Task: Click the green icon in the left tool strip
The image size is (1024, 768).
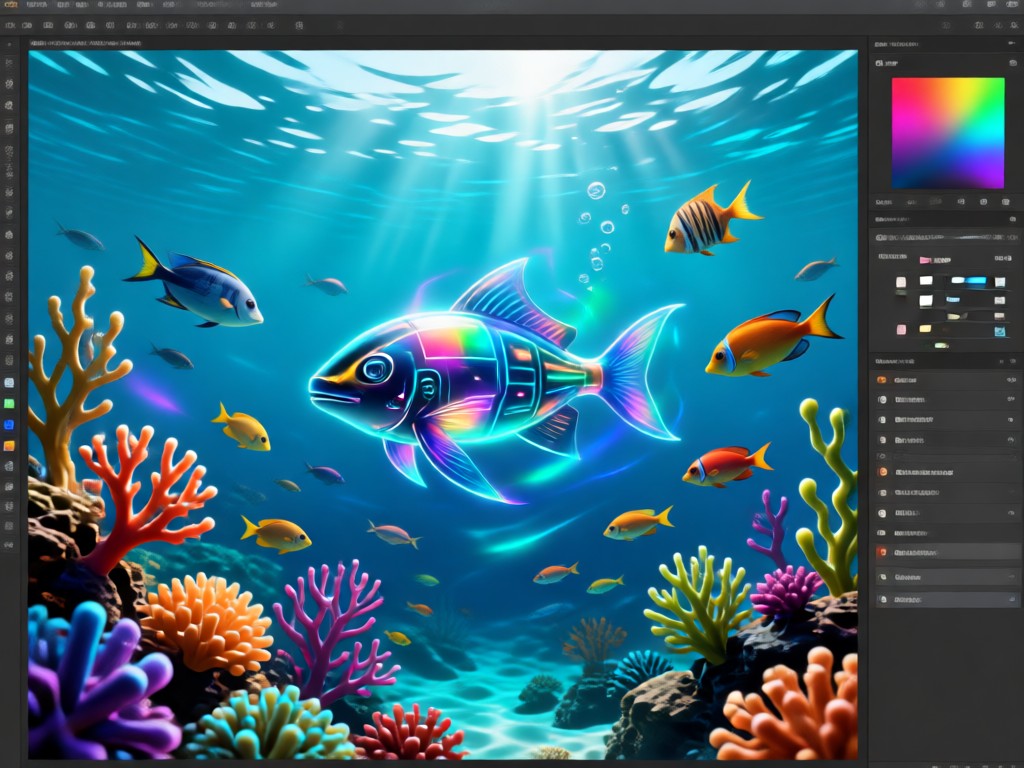Action: 9,404
